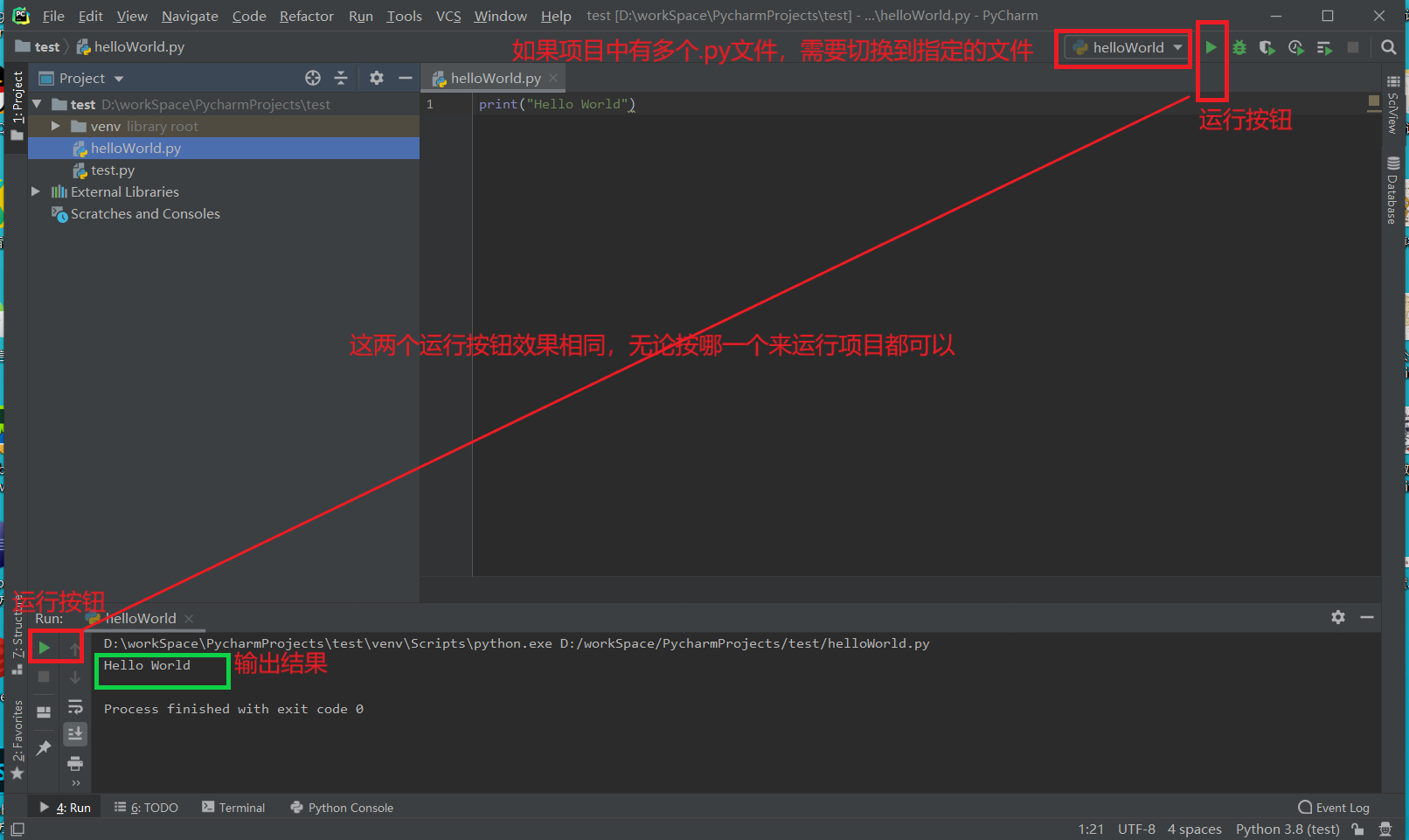Viewport: 1409px width, 840px height.
Task: Toggle the 1: Project side tool window
Action: coord(17,106)
